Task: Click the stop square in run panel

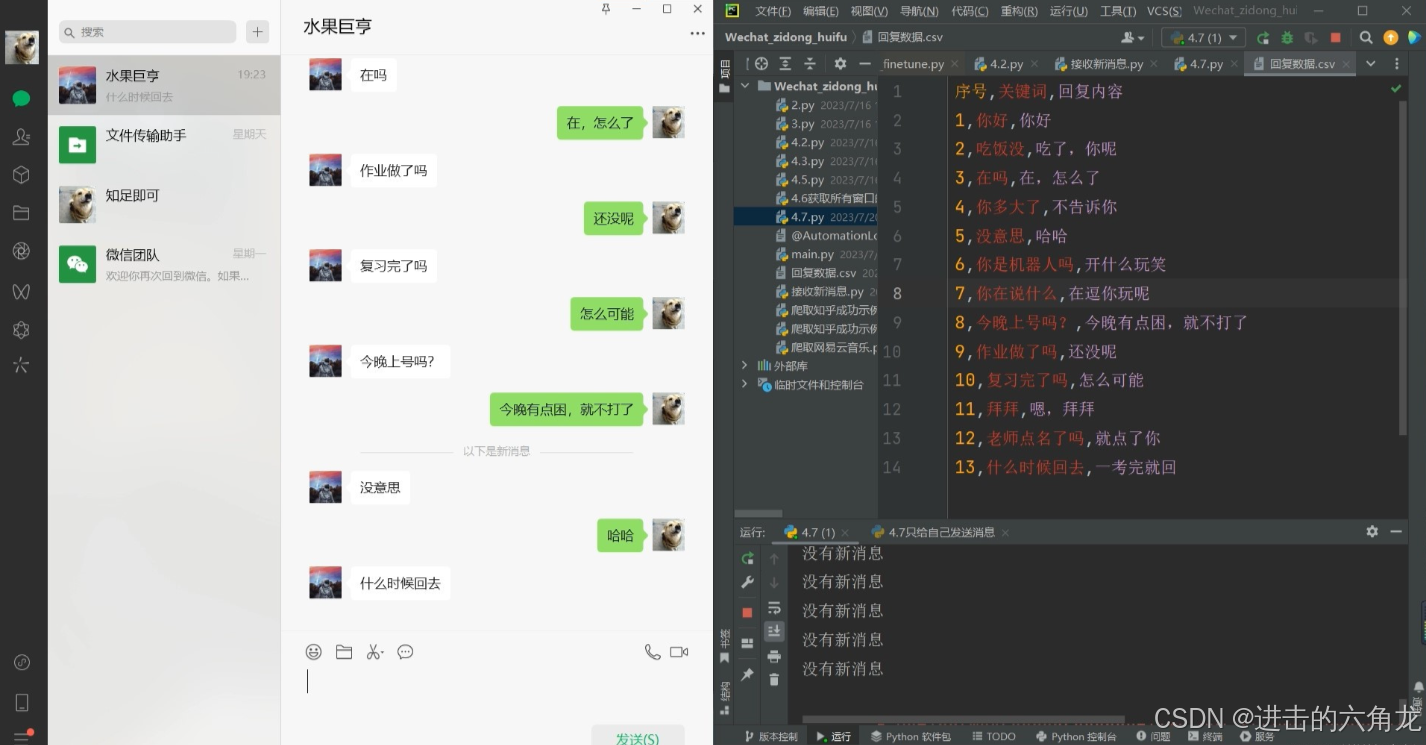Action: [747, 612]
